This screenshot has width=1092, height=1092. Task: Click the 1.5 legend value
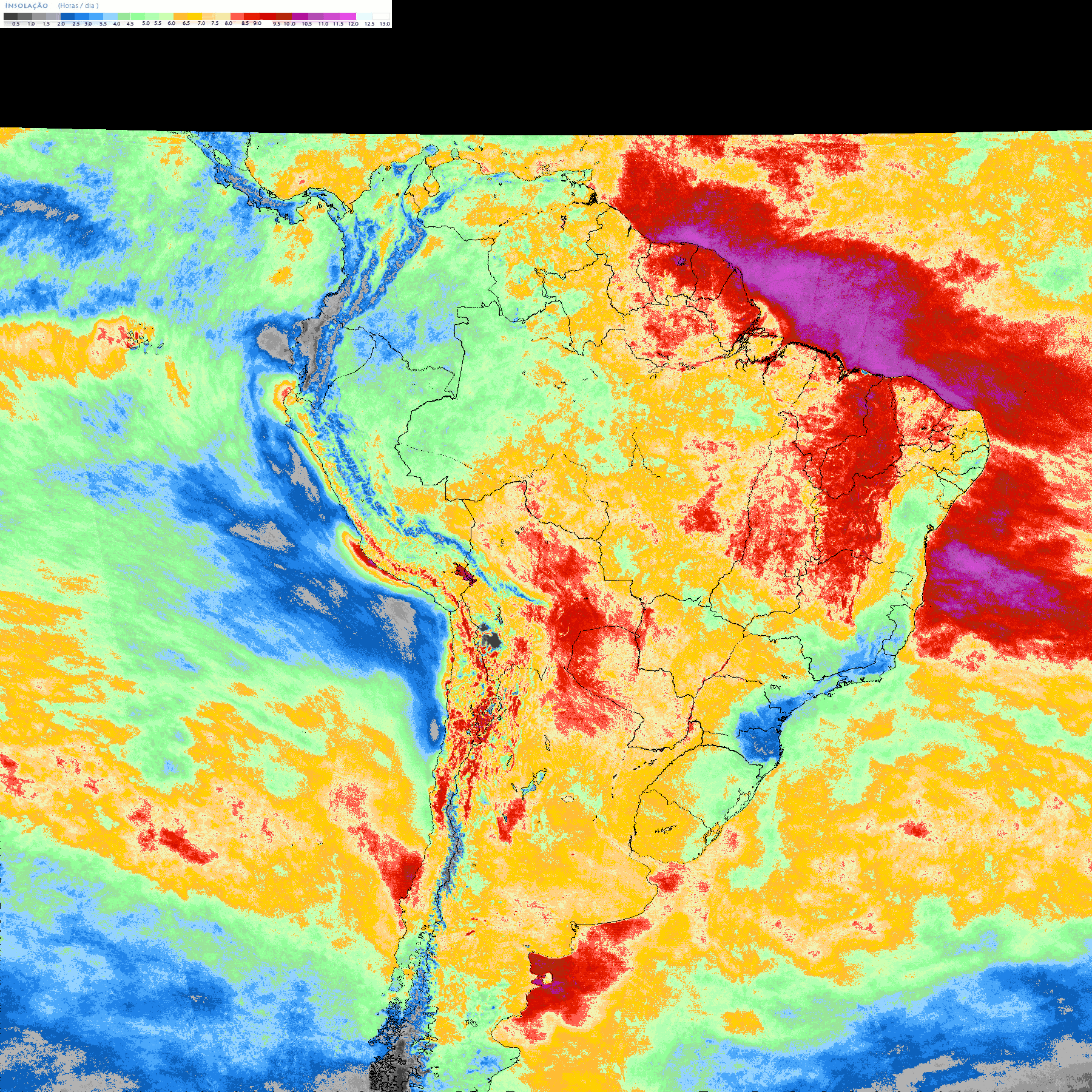[x=46, y=24]
